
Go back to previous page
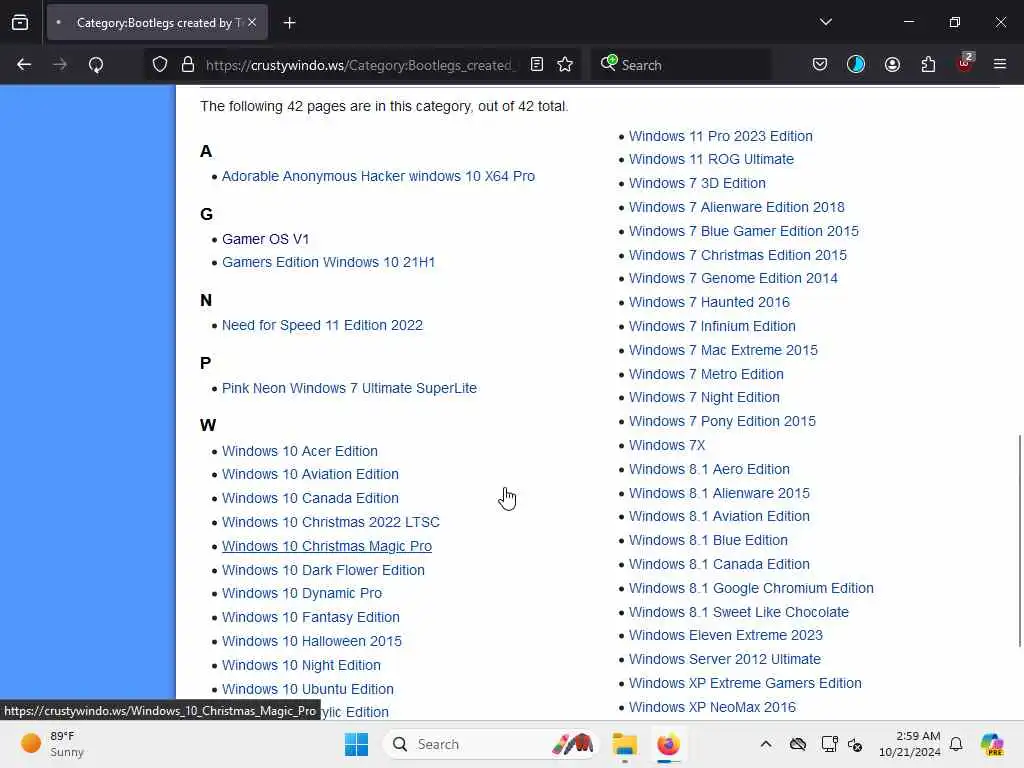coord(24,64)
